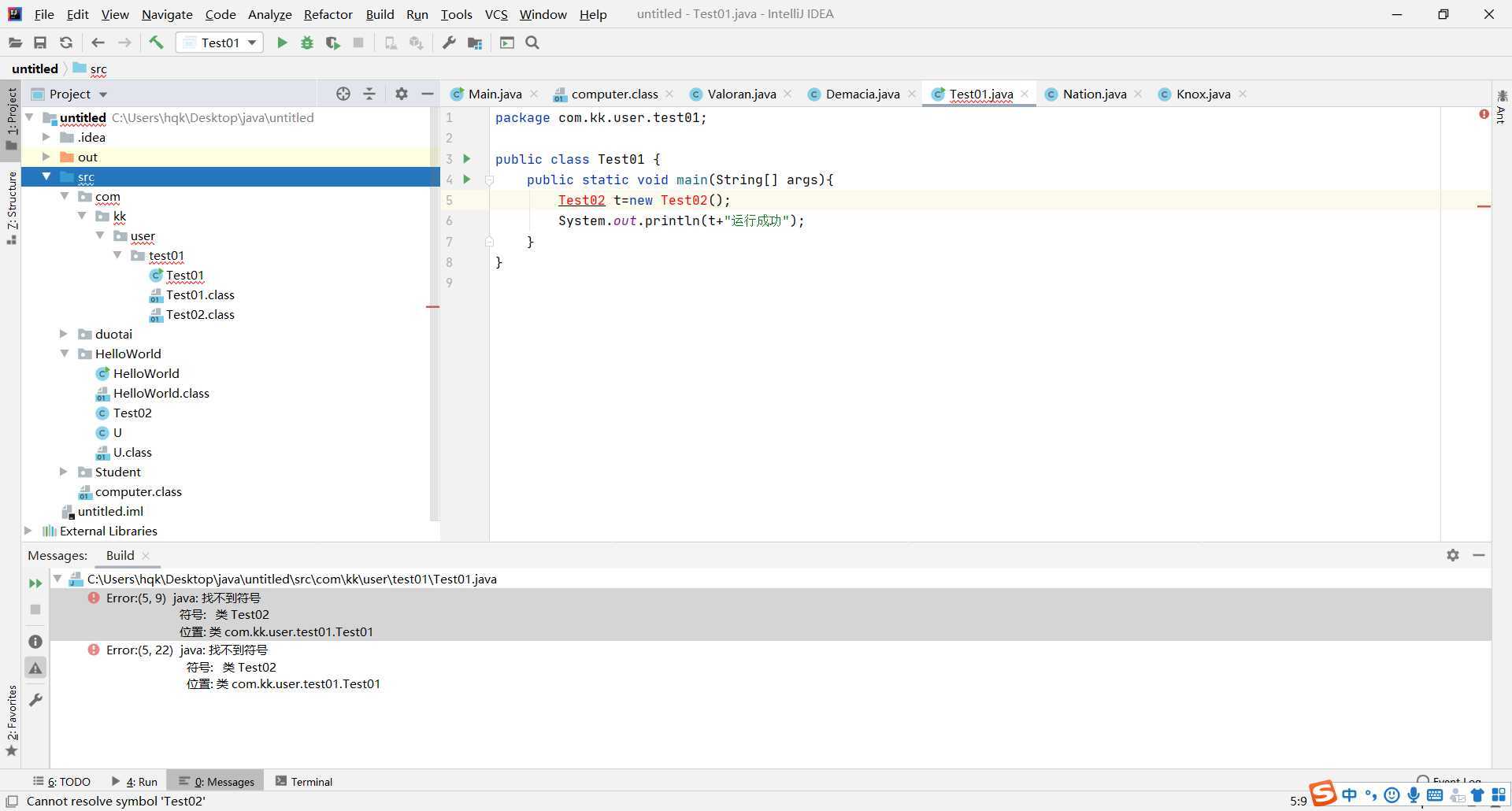Click the run gutter arrow on line 3
1512x811 pixels.
point(467,159)
